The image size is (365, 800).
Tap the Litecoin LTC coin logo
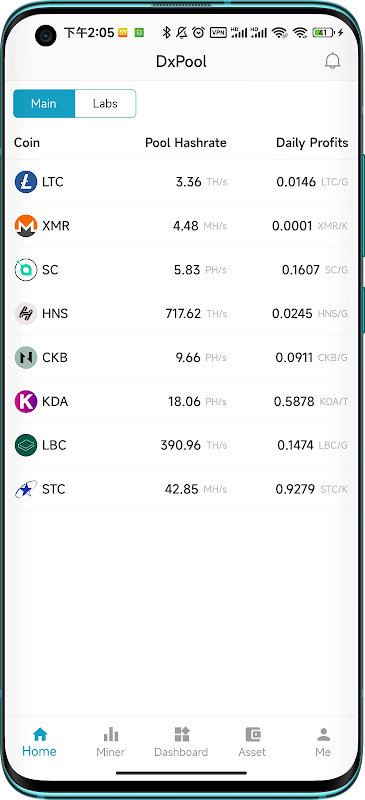26,182
